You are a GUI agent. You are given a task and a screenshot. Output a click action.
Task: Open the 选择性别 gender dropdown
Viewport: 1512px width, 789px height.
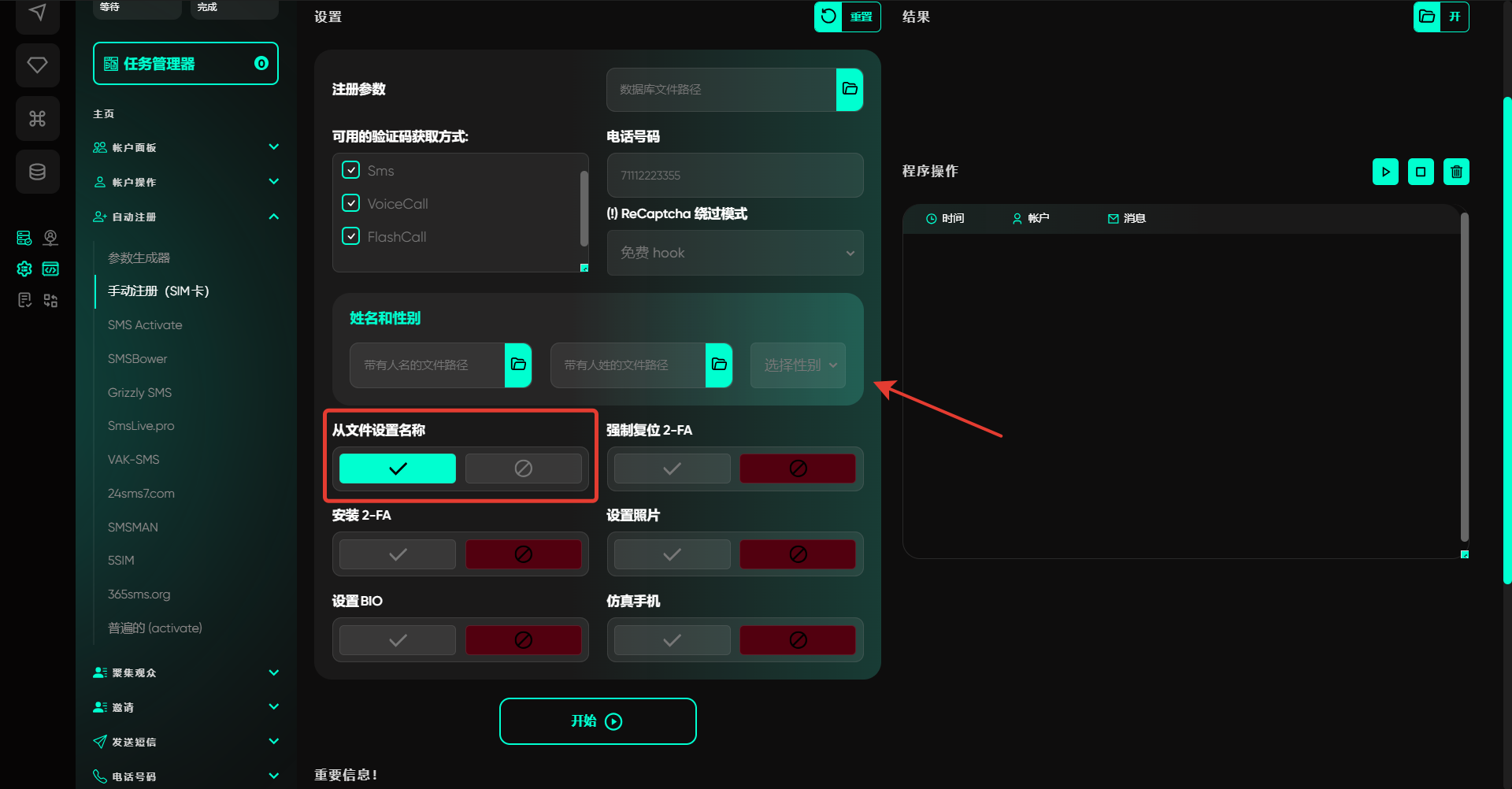click(x=798, y=365)
